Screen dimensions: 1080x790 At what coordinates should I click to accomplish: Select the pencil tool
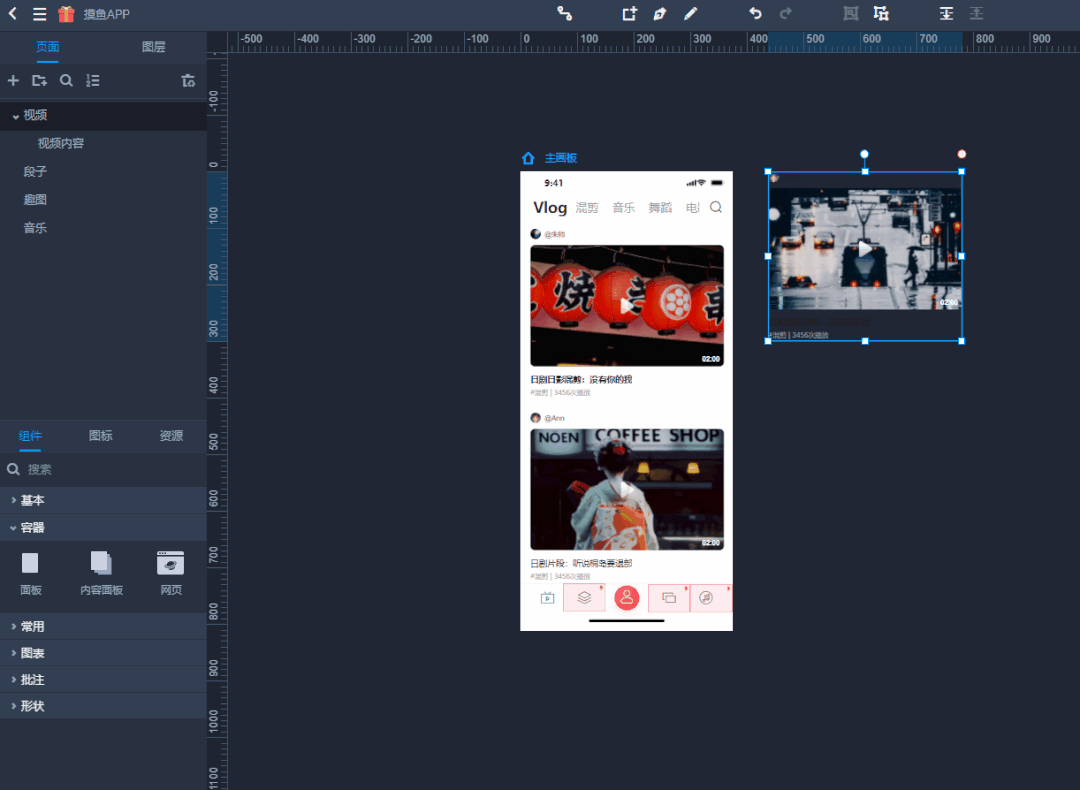point(690,14)
